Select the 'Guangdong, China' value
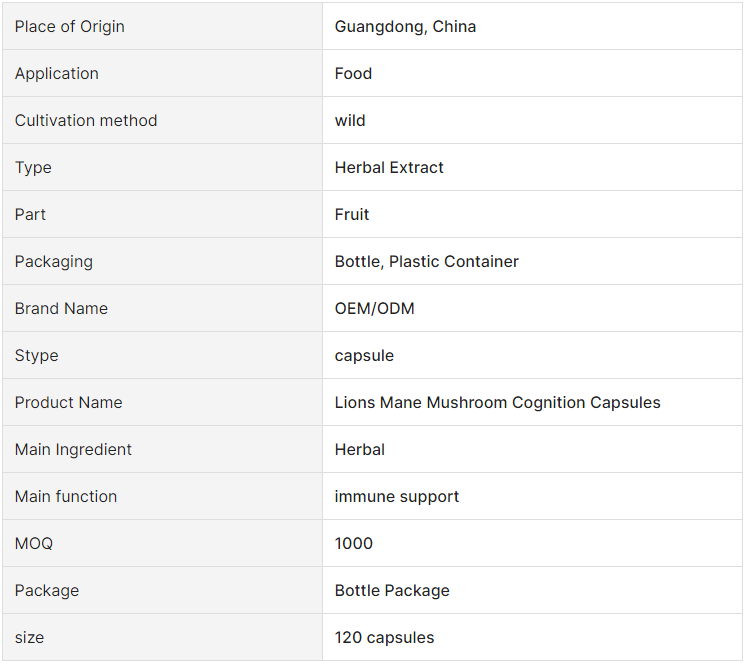 405,27
